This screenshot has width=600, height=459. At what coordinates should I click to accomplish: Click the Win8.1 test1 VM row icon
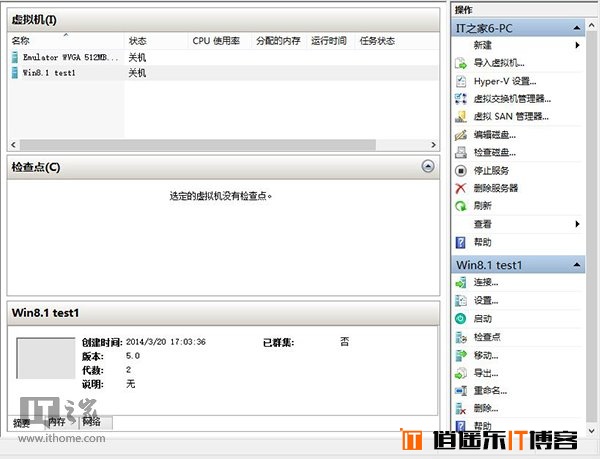15,73
